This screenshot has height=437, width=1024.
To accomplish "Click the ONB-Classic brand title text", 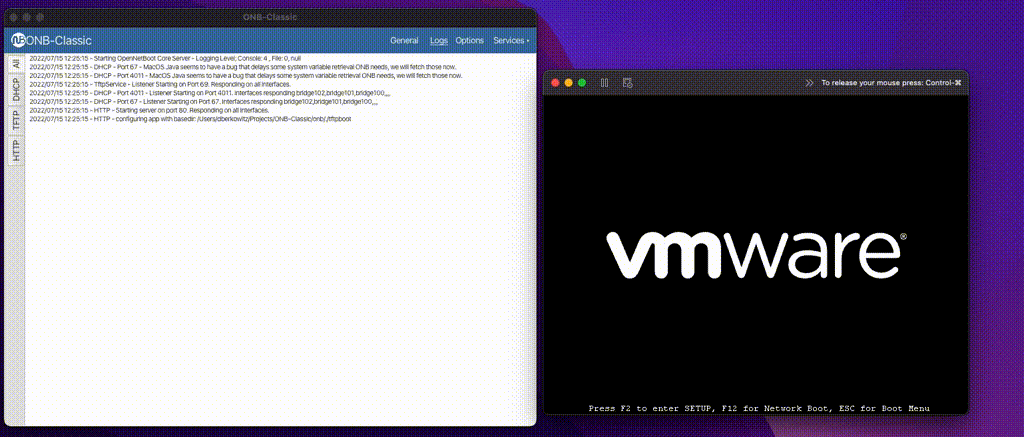I will pyautogui.click(x=59, y=40).
